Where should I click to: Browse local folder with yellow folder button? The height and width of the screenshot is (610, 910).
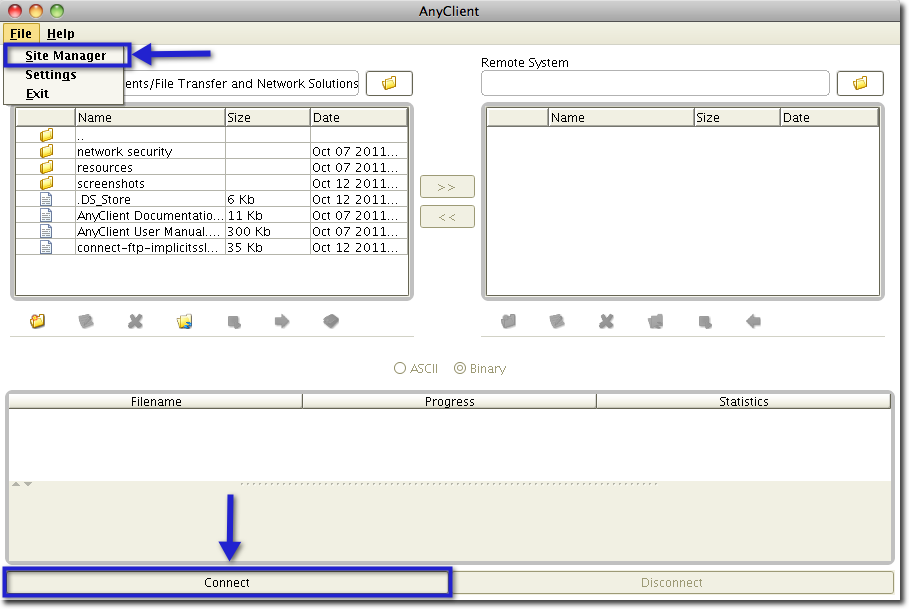389,84
